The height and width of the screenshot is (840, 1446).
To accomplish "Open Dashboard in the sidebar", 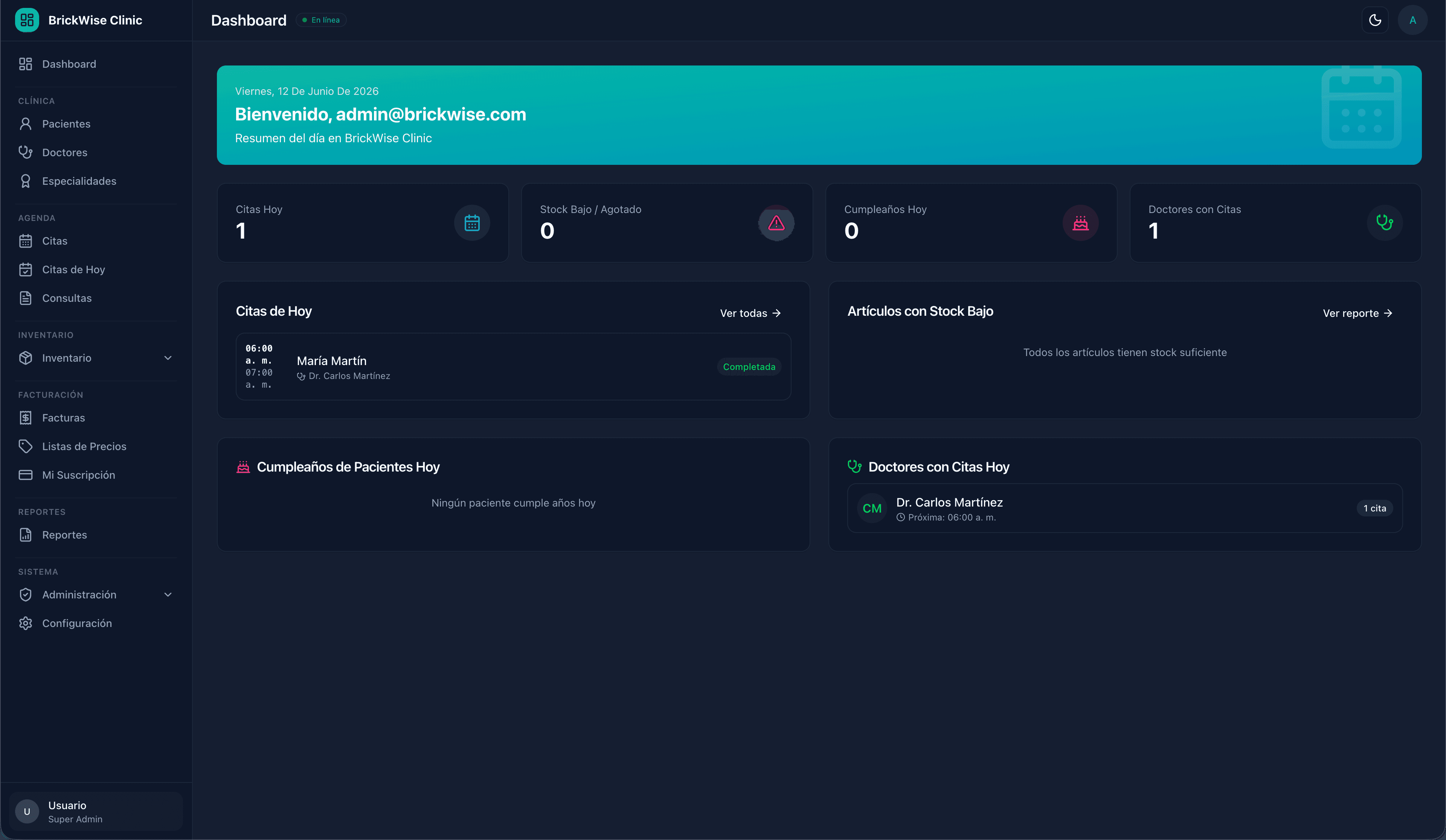I will click(x=96, y=64).
